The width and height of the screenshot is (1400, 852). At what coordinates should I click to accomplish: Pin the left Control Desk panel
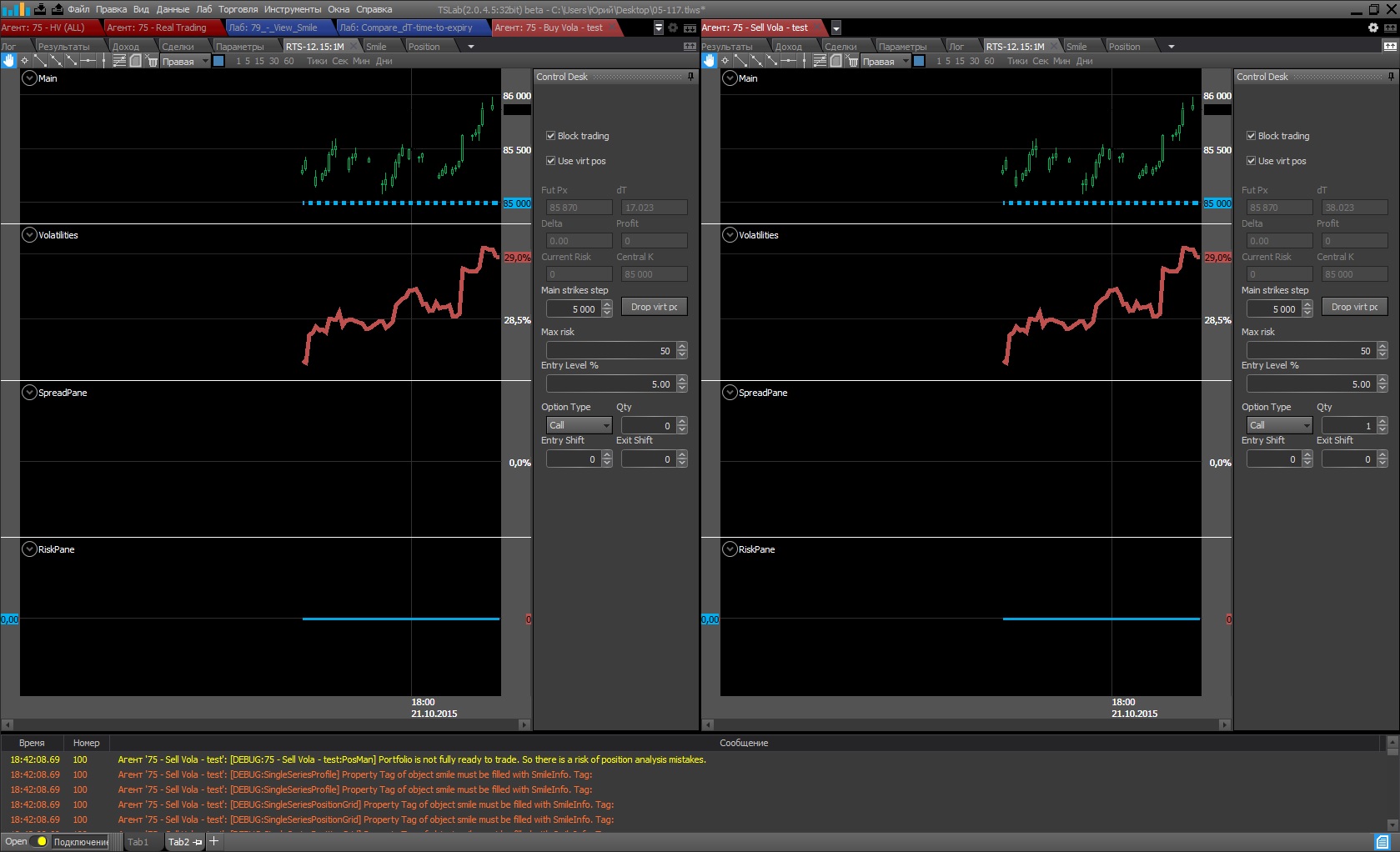pyautogui.click(x=690, y=77)
